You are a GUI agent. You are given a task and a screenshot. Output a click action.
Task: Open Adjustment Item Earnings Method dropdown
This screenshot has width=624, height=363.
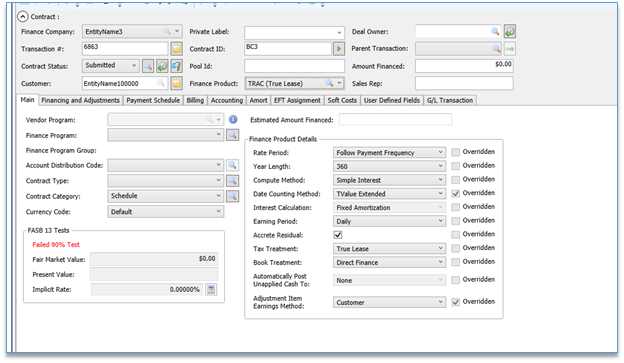point(441,302)
